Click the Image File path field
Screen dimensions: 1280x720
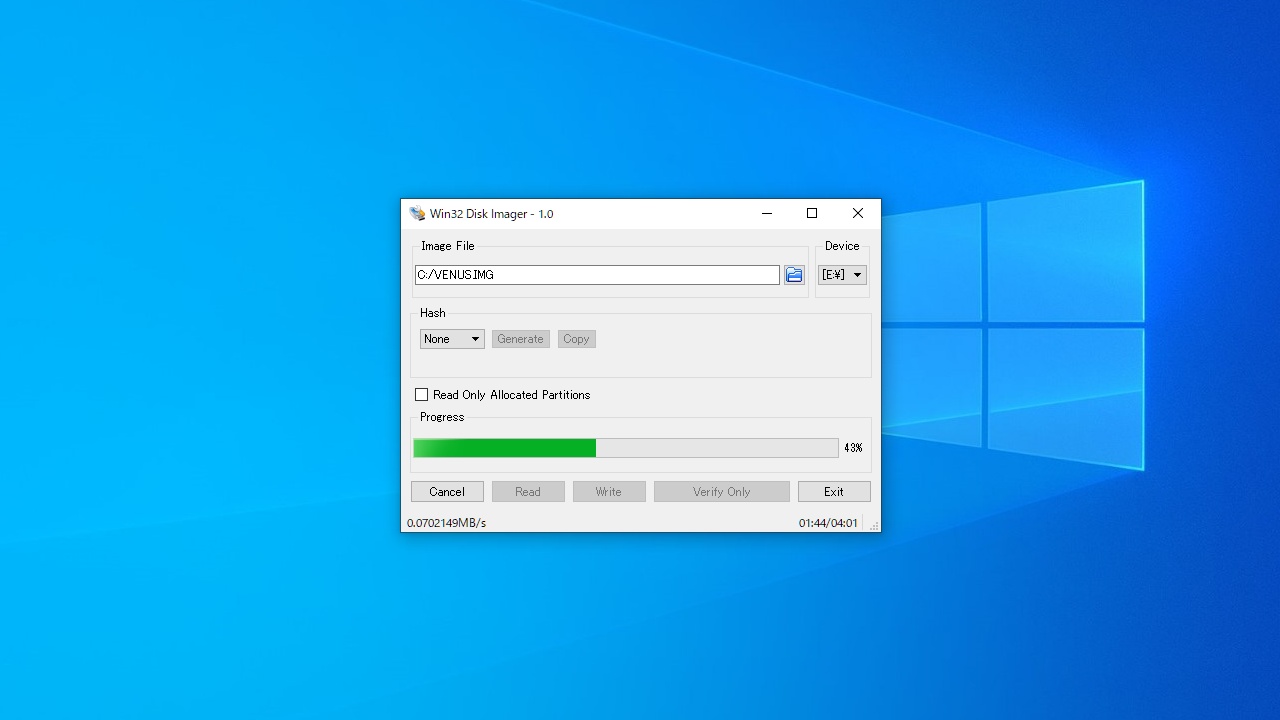click(597, 275)
